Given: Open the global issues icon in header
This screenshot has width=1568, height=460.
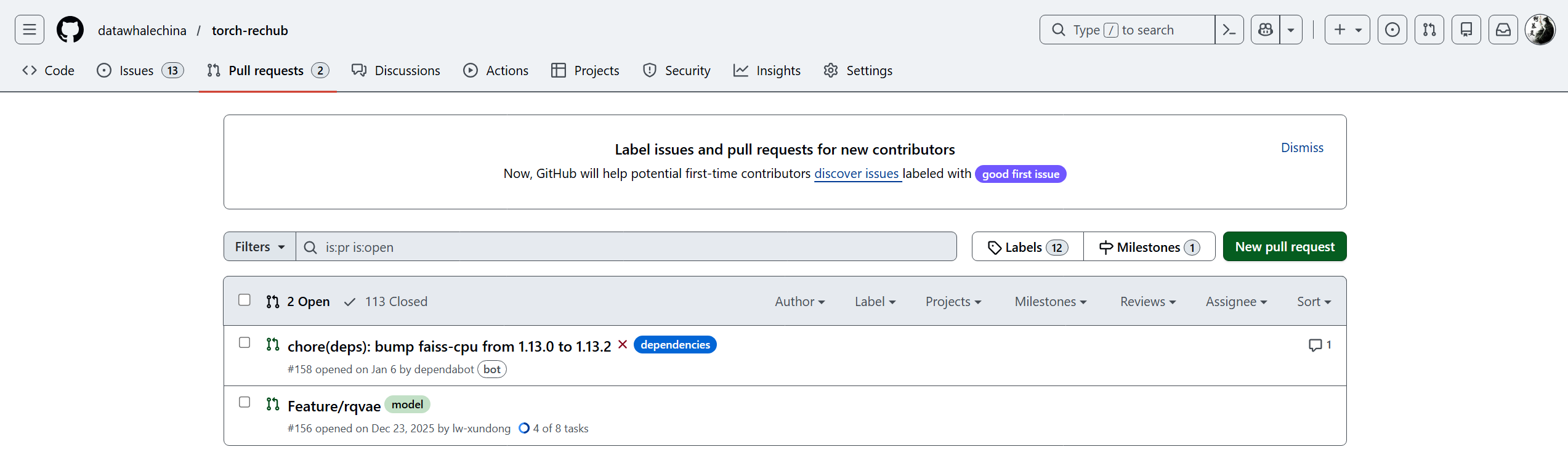Looking at the screenshot, I should [x=1392, y=30].
